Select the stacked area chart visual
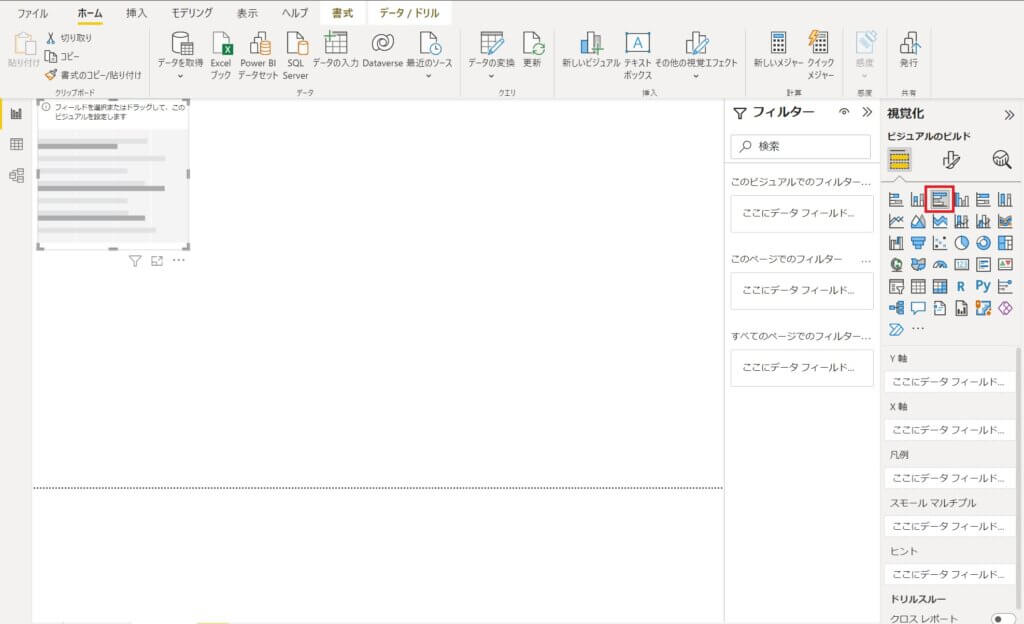The image size is (1024, 624). tap(940, 221)
